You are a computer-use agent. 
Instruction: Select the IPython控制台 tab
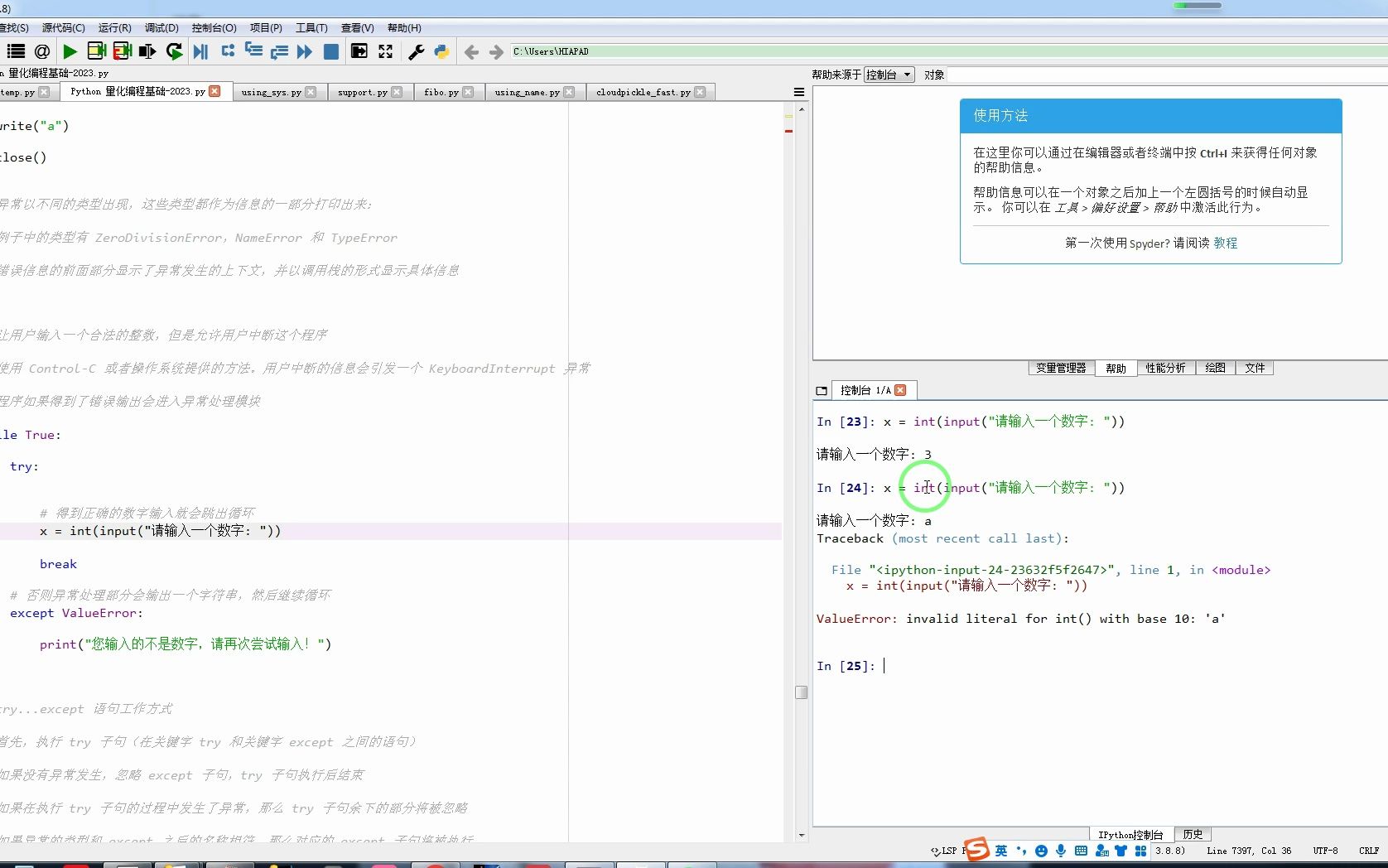click(1130, 834)
